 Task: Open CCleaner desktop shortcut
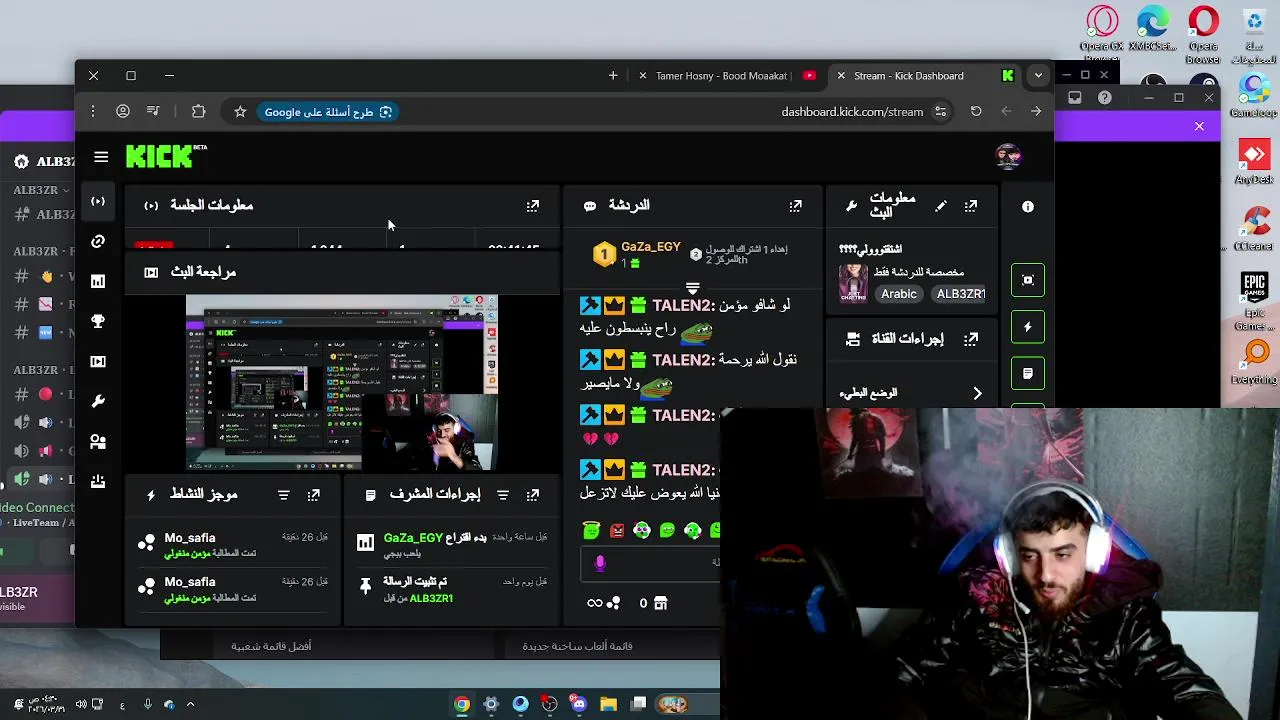click(1254, 229)
